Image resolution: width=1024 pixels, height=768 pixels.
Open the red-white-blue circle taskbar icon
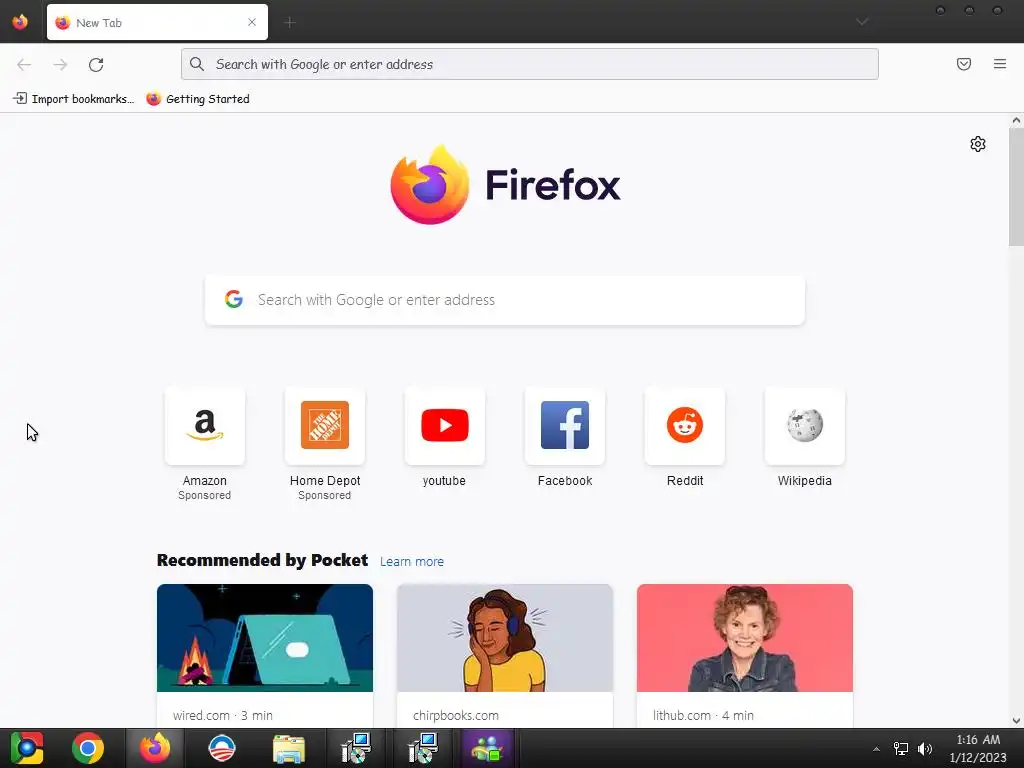tap(221, 748)
